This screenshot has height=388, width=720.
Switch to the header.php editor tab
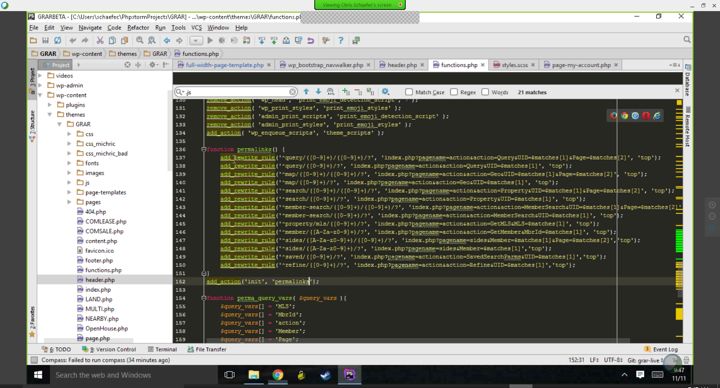tap(402, 65)
